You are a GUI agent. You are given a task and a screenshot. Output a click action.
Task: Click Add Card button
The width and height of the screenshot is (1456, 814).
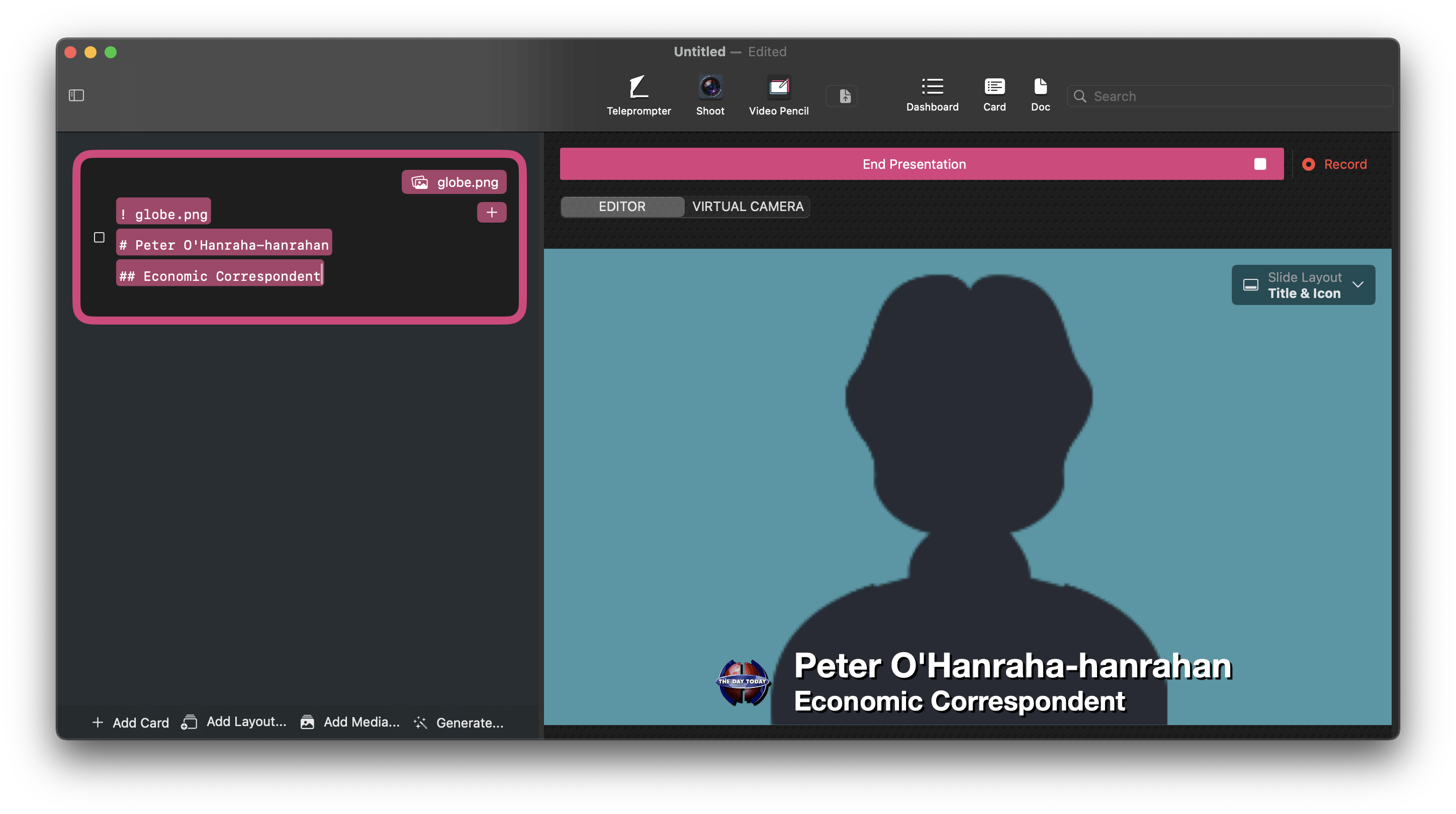131,723
